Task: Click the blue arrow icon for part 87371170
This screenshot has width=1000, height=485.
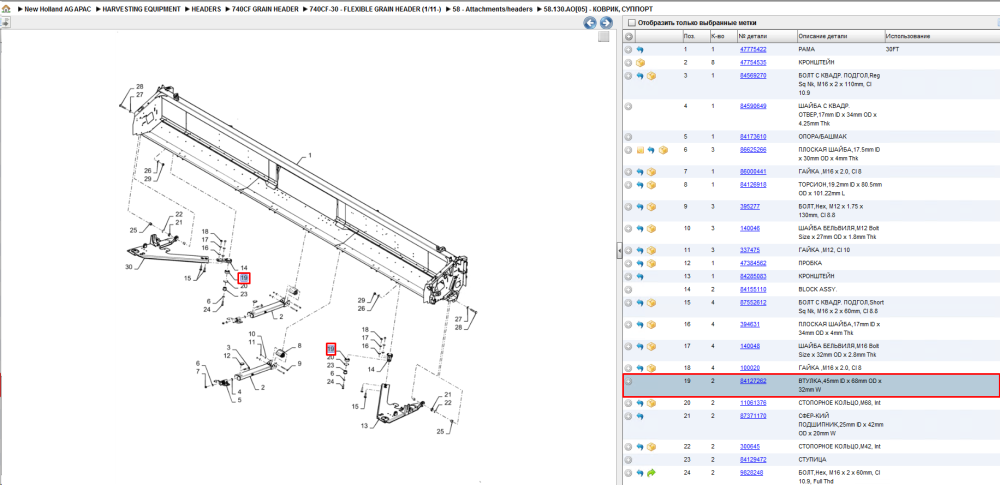Action: [640, 416]
